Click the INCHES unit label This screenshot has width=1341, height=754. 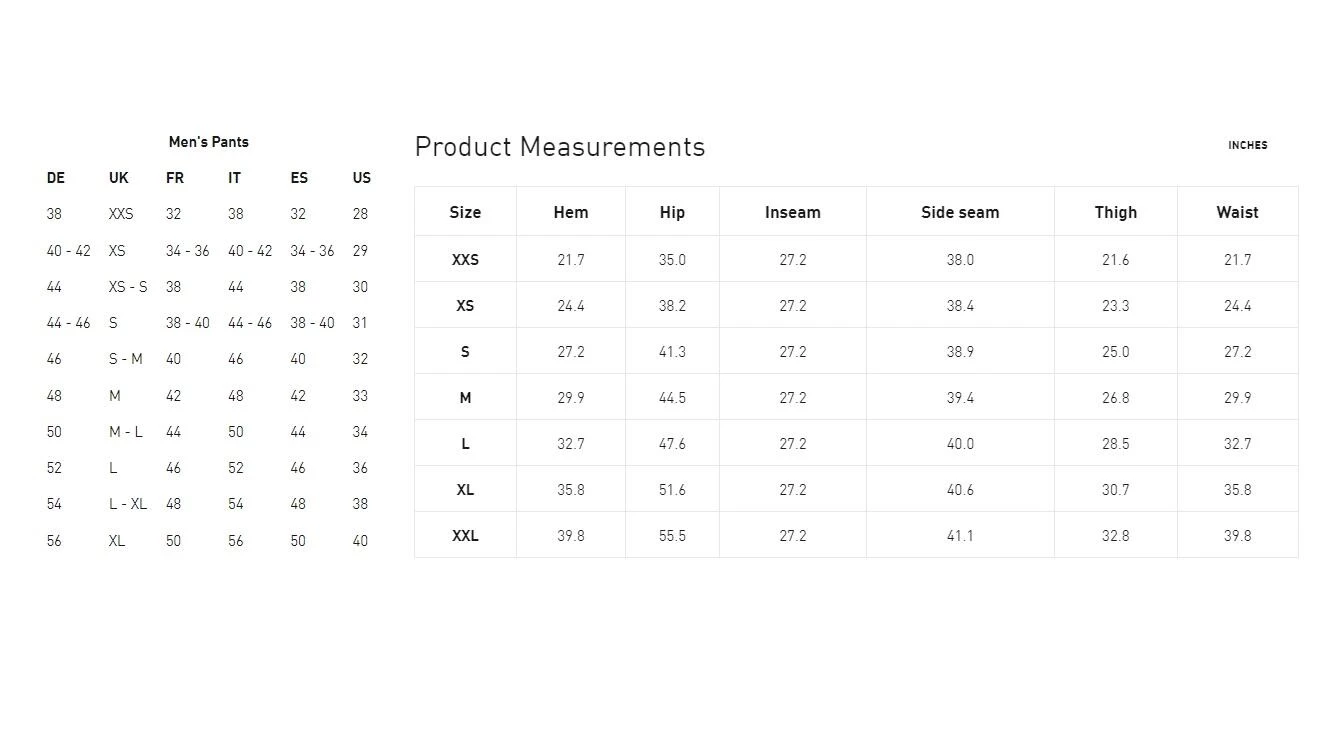[x=1247, y=145]
